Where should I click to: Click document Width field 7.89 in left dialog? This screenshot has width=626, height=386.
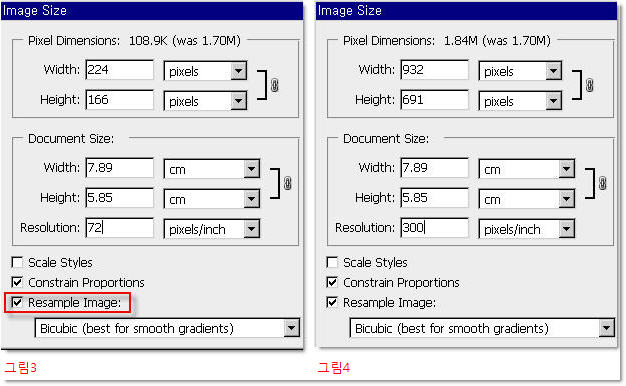click(x=119, y=168)
